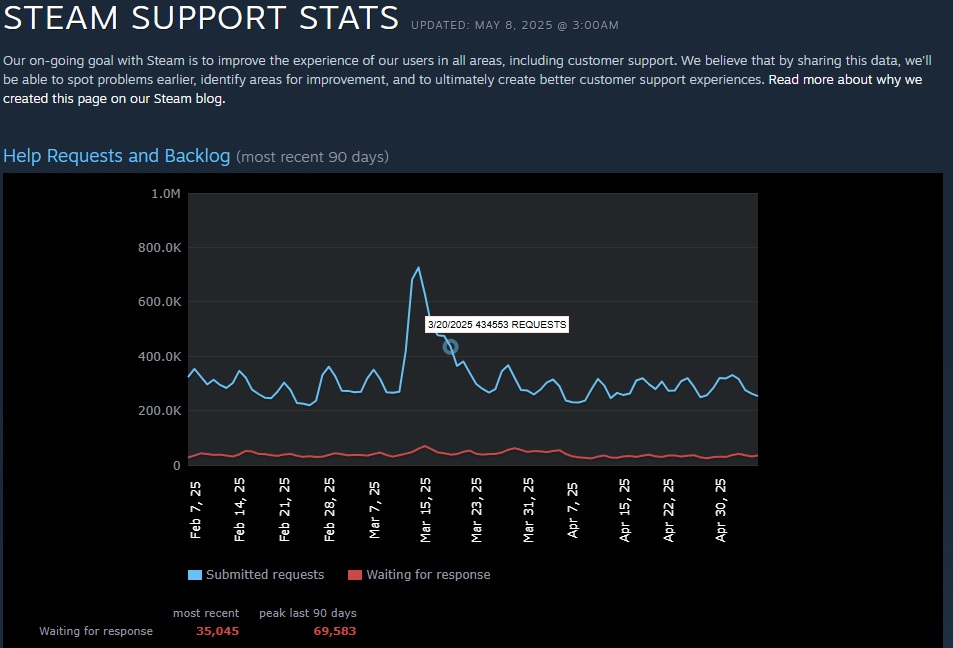Click the Feb 14, 25 axis label
This screenshot has width=953, height=648.
coord(239,509)
